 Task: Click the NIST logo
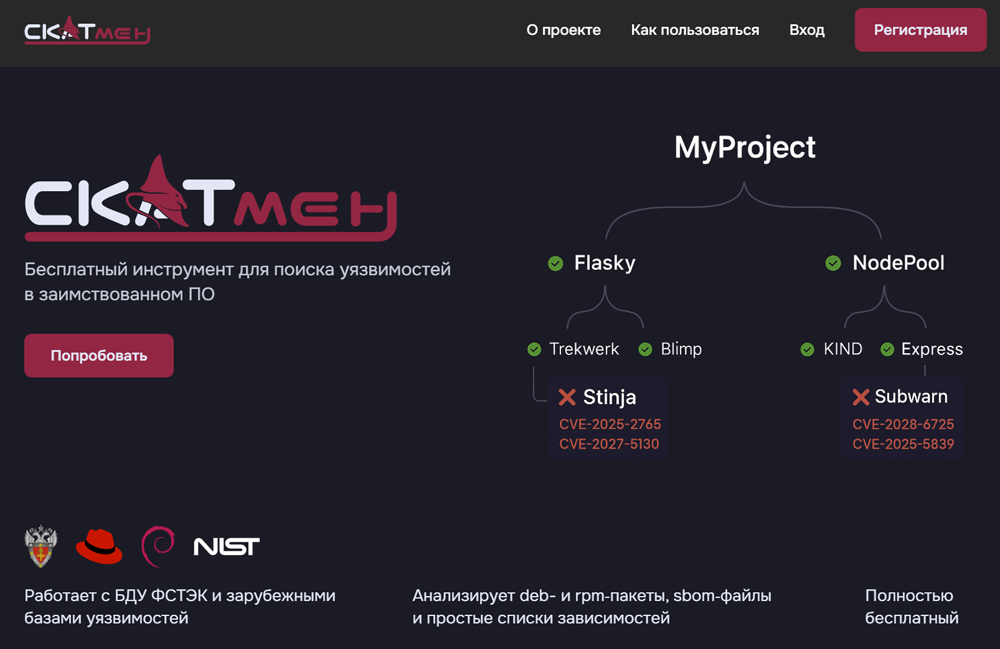click(226, 546)
